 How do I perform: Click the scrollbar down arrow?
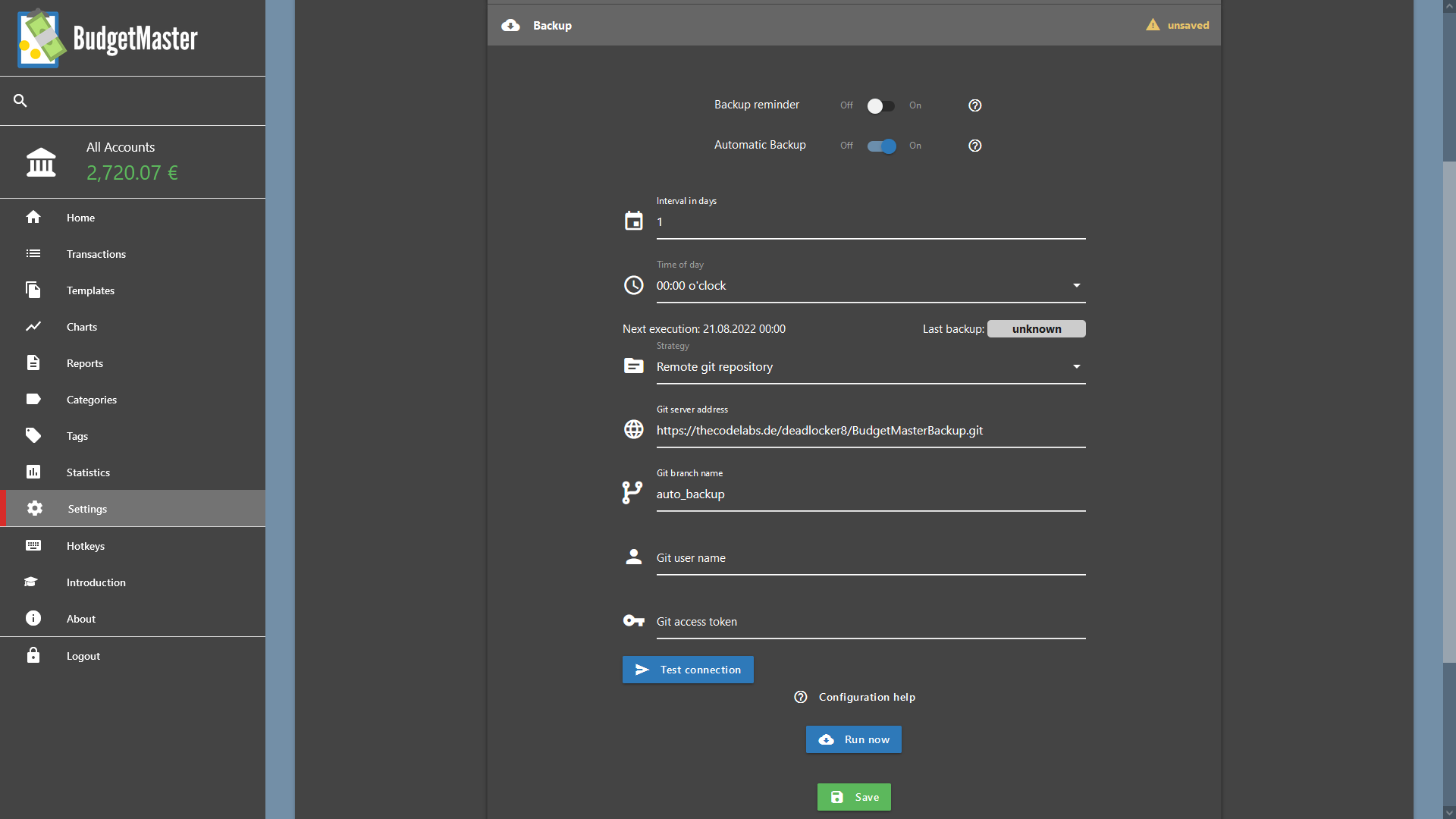[1449, 812]
